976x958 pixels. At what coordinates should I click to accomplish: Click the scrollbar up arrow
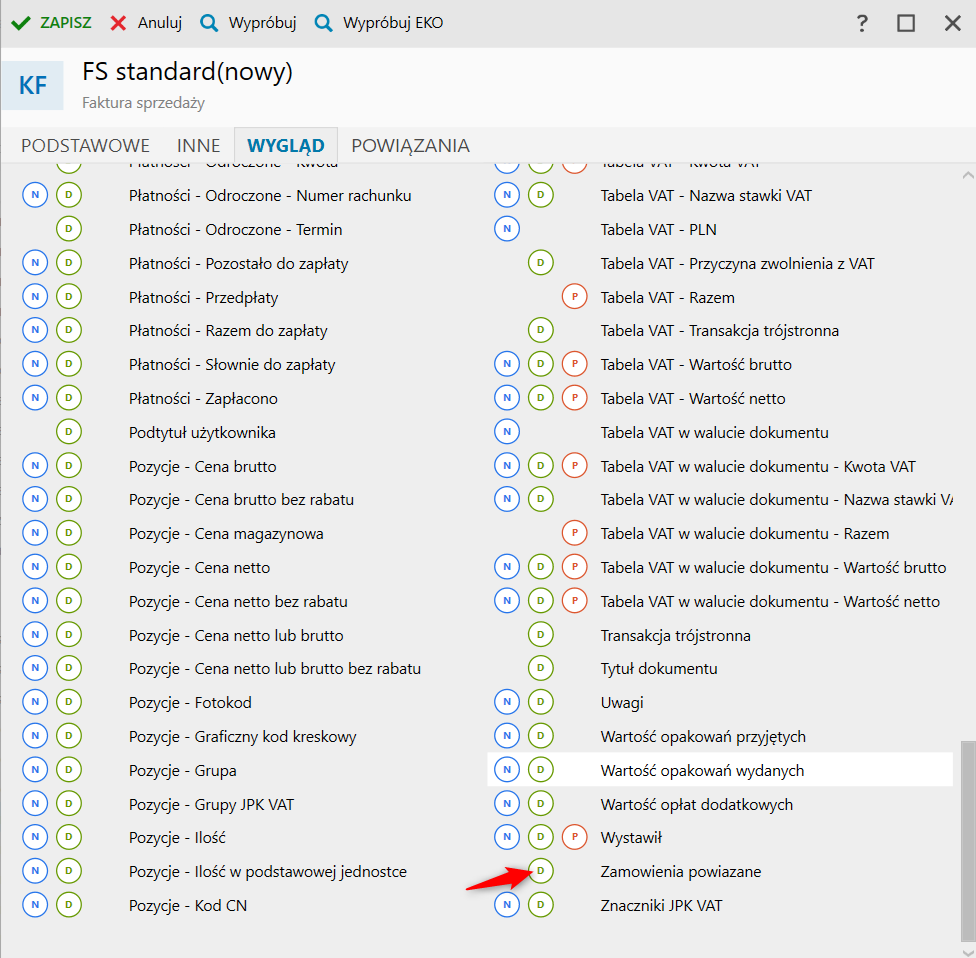click(966, 175)
